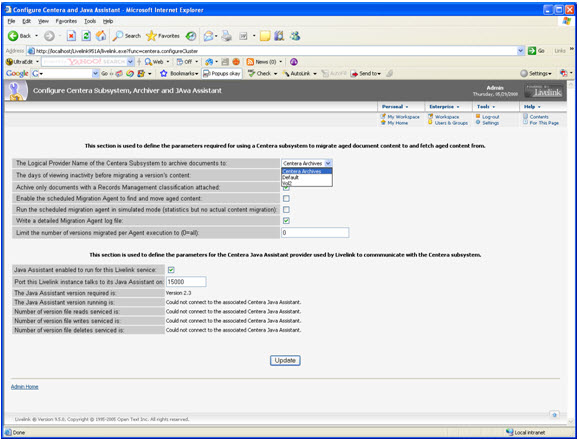The width and height of the screenshot is (579, 440).
Task: Expand the address bar history dropdown
Action: pos(521,51)
